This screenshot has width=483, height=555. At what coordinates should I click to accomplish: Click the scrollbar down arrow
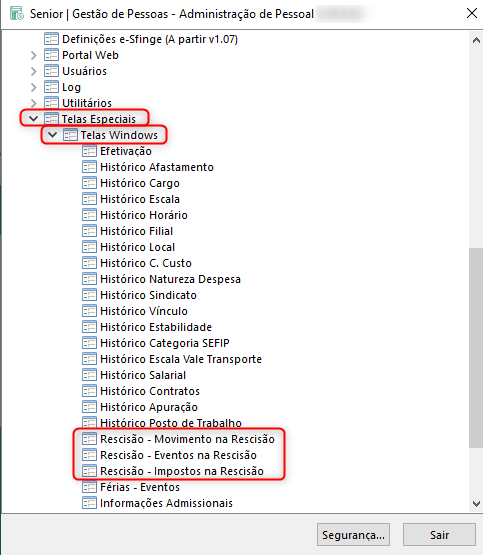click(x=476, y=504)
